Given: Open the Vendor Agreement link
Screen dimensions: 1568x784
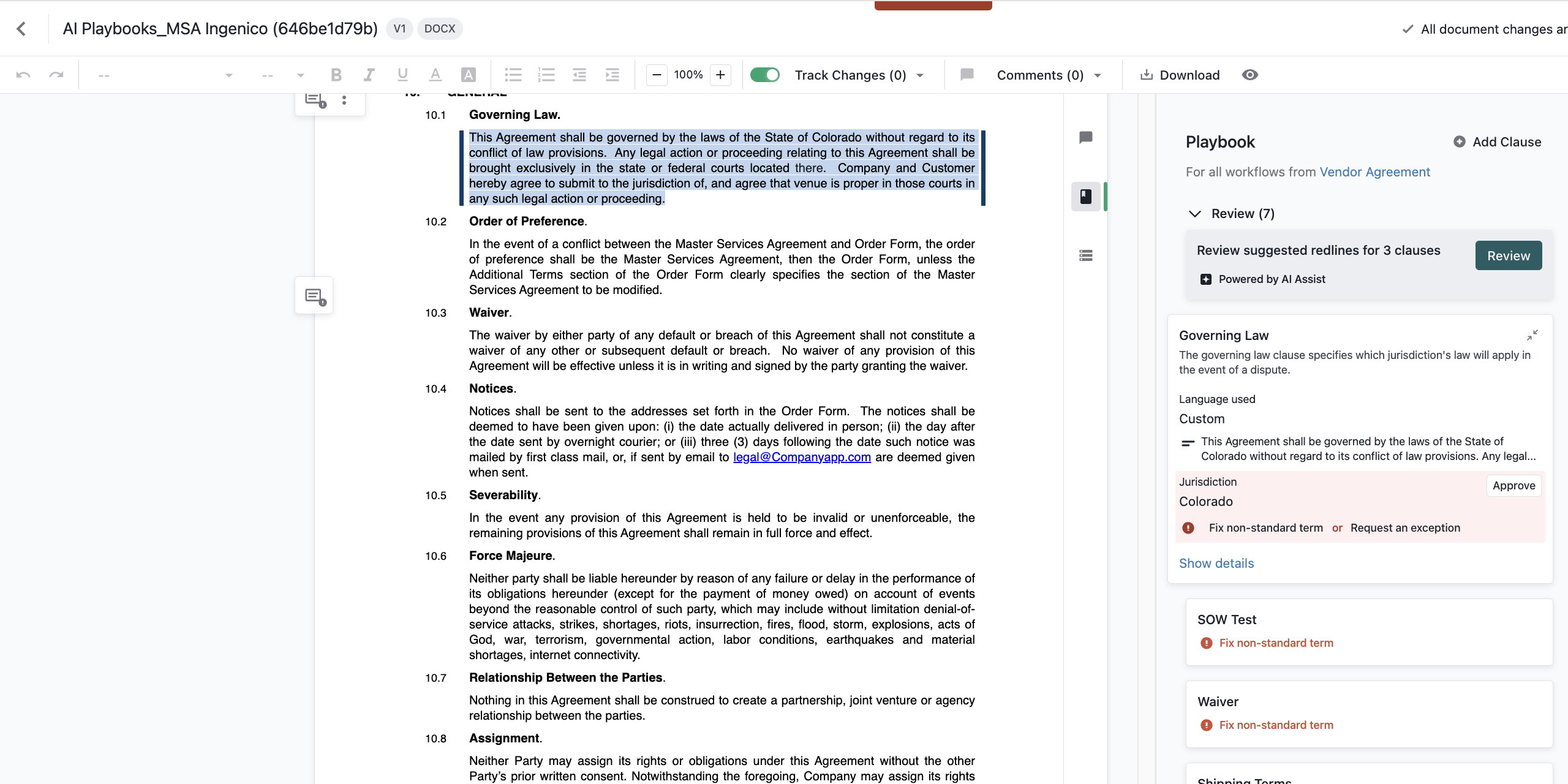Looking at the screenshot, I should tap(1374, 172).
